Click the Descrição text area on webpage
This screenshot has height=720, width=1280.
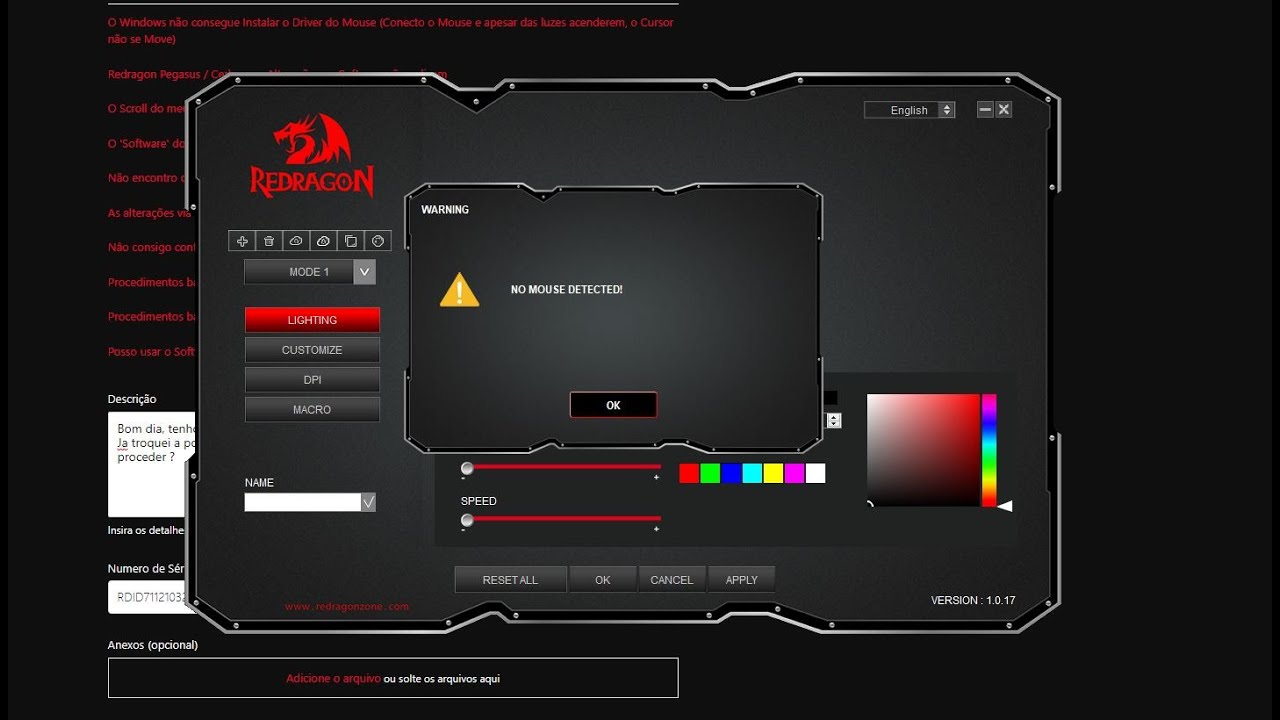coord(152,465)
